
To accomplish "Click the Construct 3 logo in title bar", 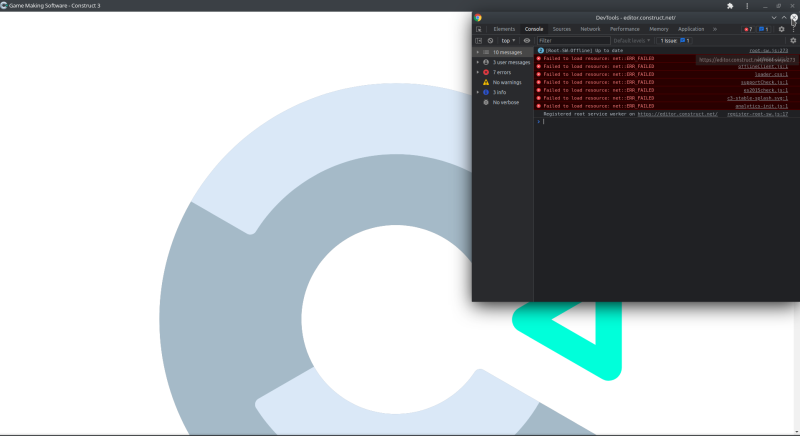I will (4, 5).
